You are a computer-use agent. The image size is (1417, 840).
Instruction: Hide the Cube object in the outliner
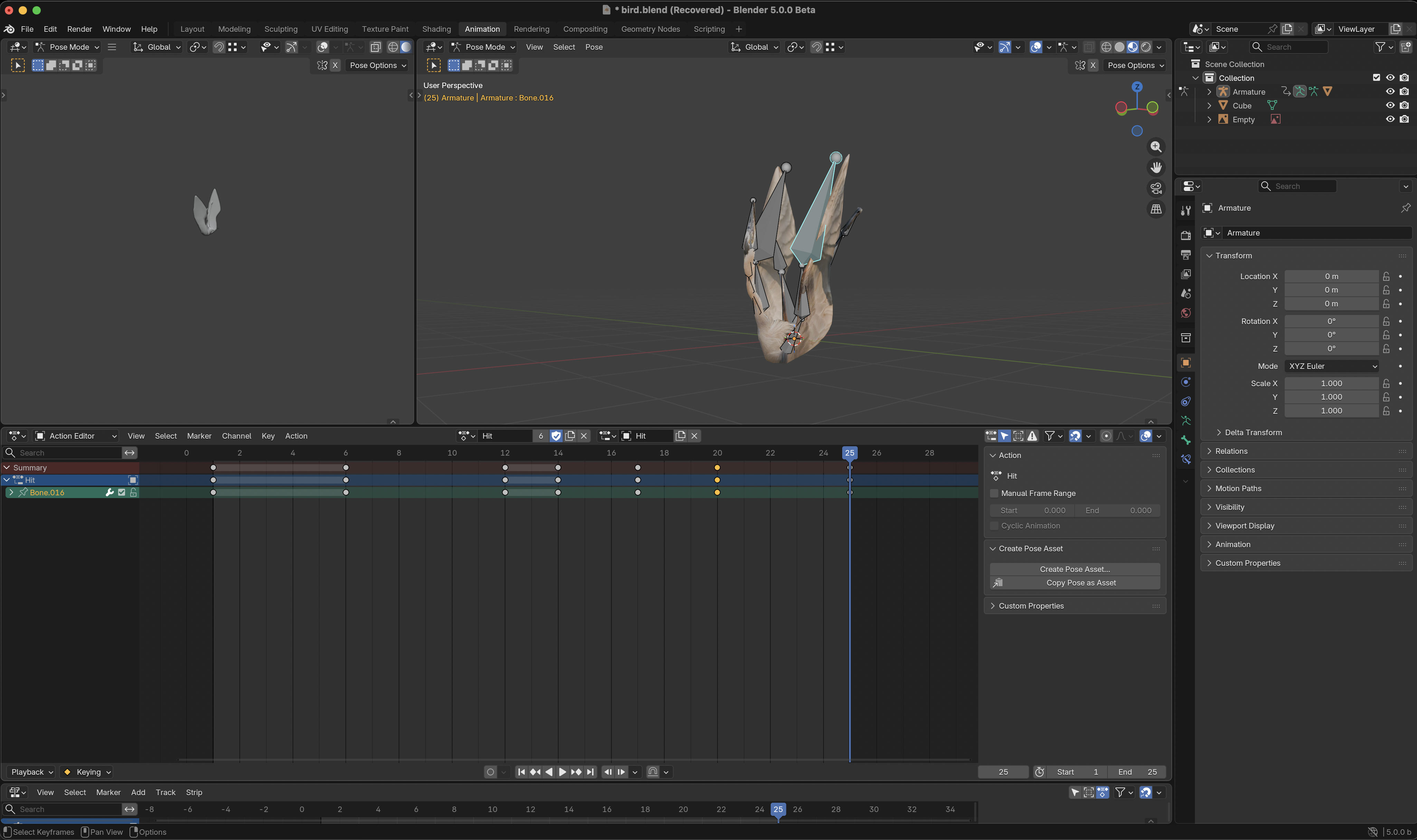[1390, 105]
